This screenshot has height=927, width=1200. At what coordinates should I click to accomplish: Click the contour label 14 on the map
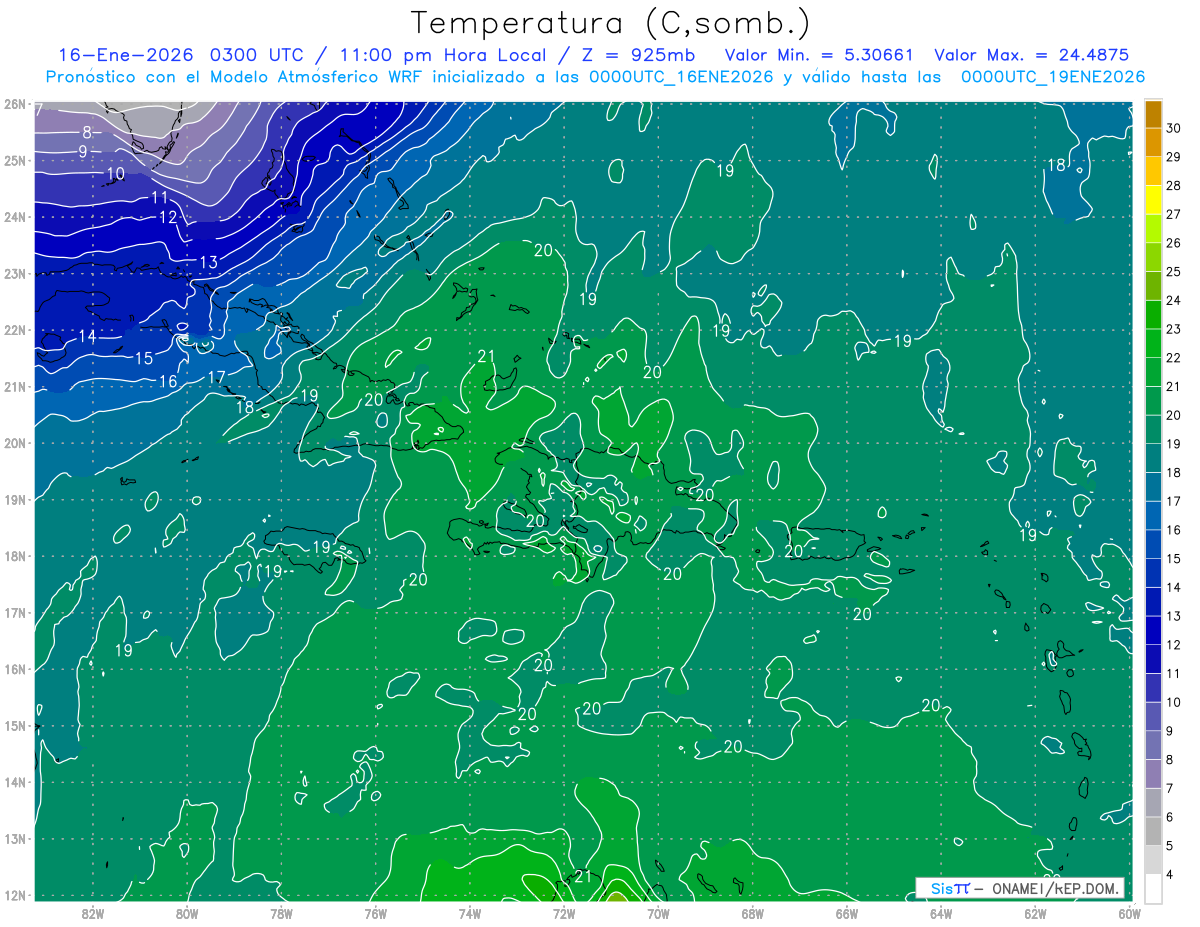88,337
